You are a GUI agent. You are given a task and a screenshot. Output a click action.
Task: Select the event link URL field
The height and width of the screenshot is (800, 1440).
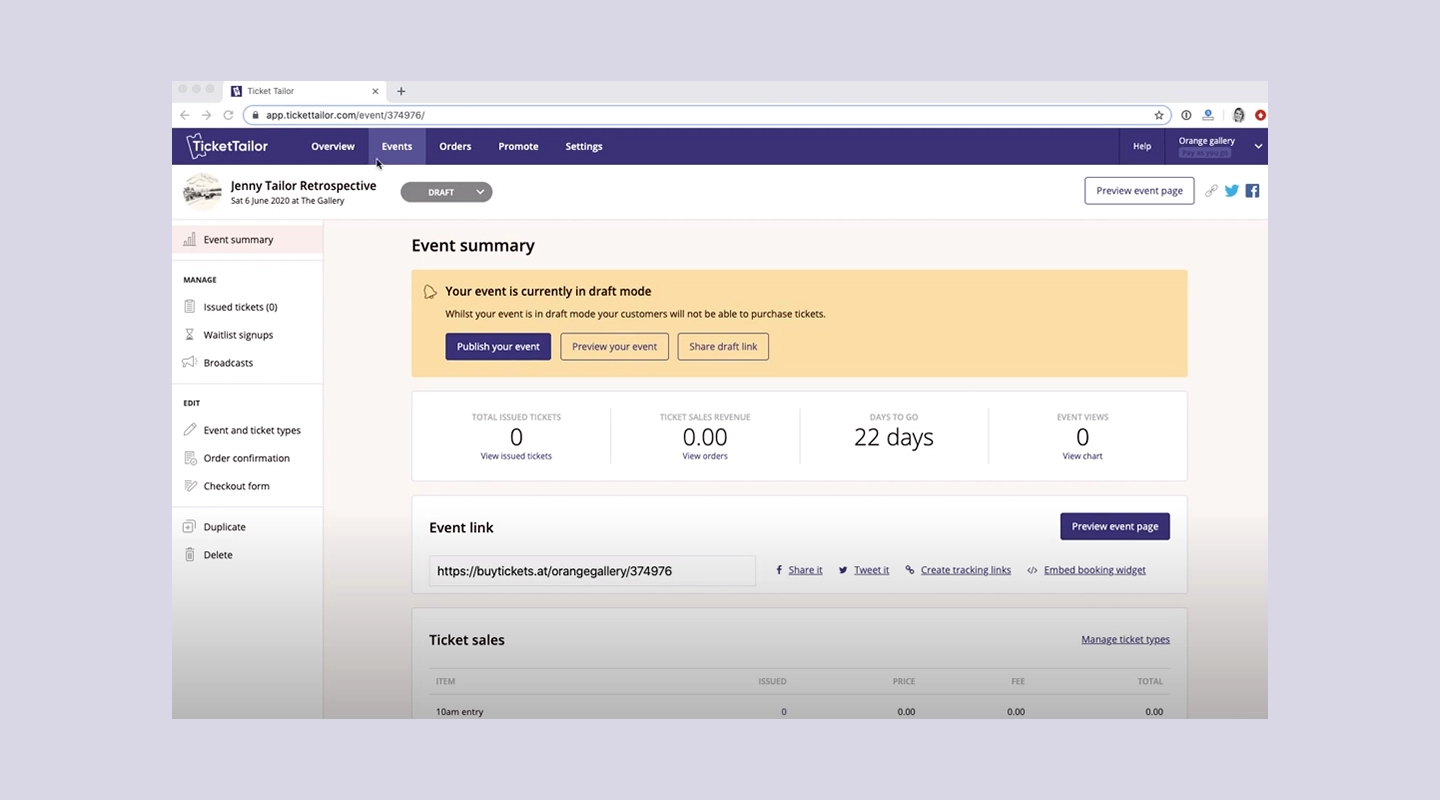click(591, 570)
